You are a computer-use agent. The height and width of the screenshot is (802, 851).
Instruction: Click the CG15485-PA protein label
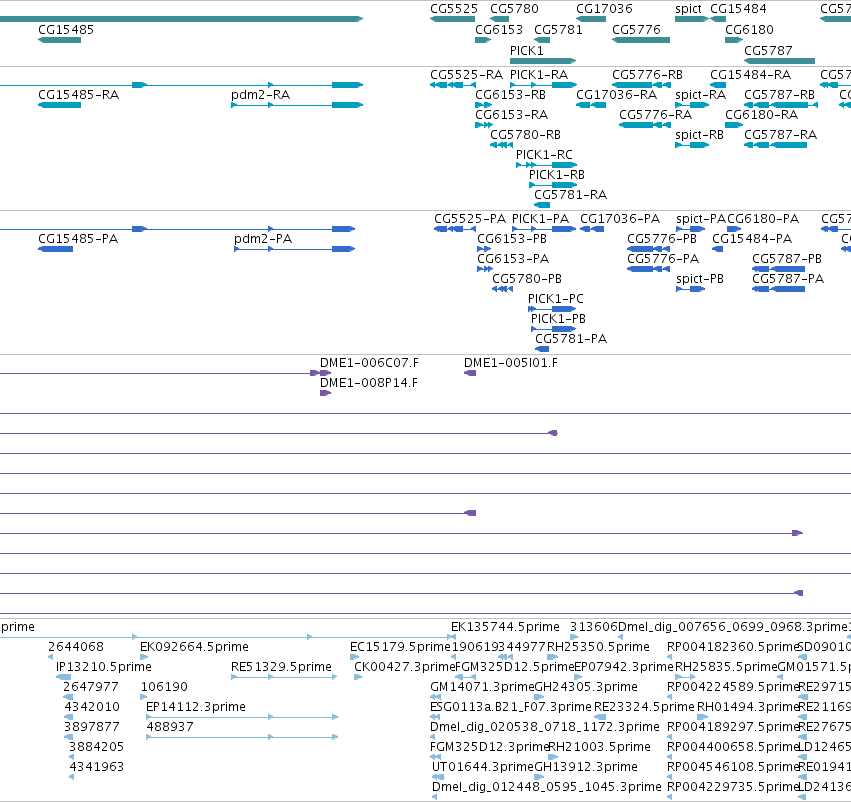tap(78, 239)
